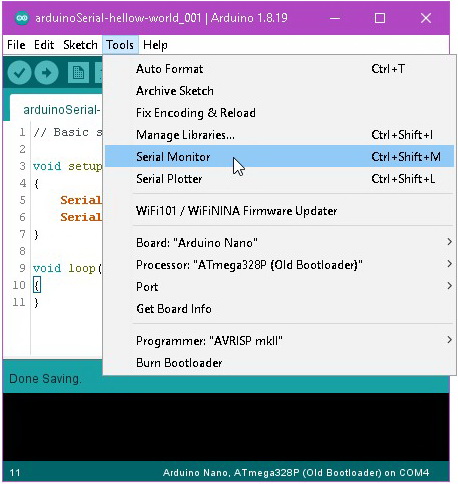Open the Help menu
This screenshot has width=458, height=484.
click(x=155, y=45)
